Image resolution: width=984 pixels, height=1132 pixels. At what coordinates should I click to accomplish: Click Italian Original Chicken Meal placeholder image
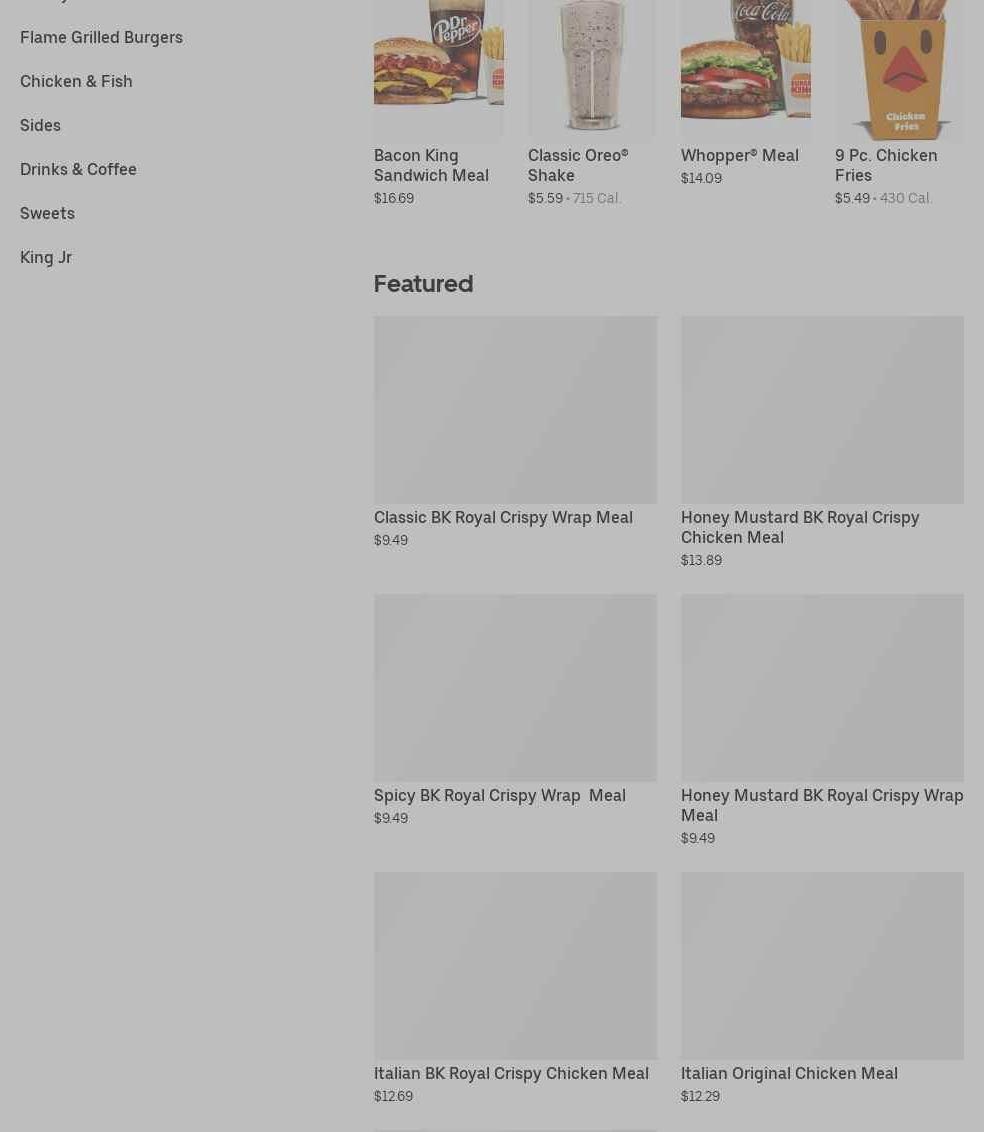pyautogui.click(x=822, y=965)
